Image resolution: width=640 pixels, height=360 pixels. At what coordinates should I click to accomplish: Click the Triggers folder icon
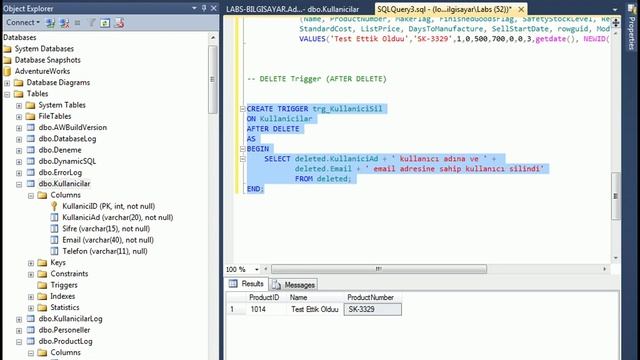[42, 285]
